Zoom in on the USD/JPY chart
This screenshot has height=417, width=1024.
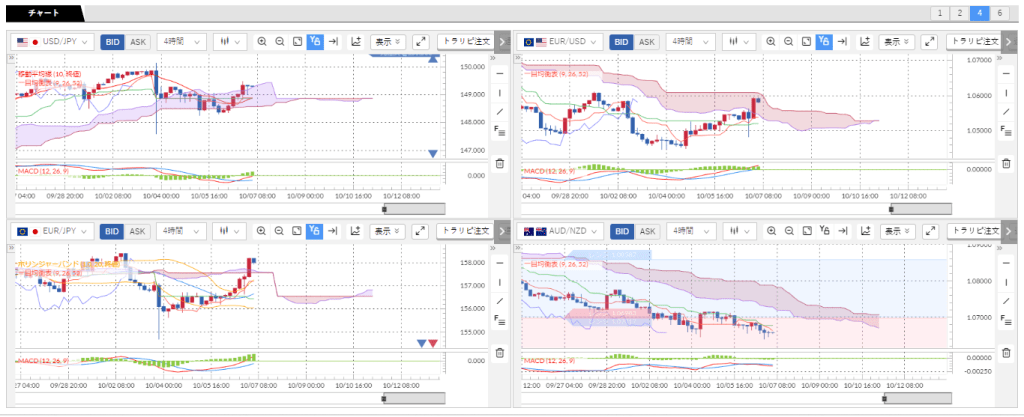pos(262,42)
